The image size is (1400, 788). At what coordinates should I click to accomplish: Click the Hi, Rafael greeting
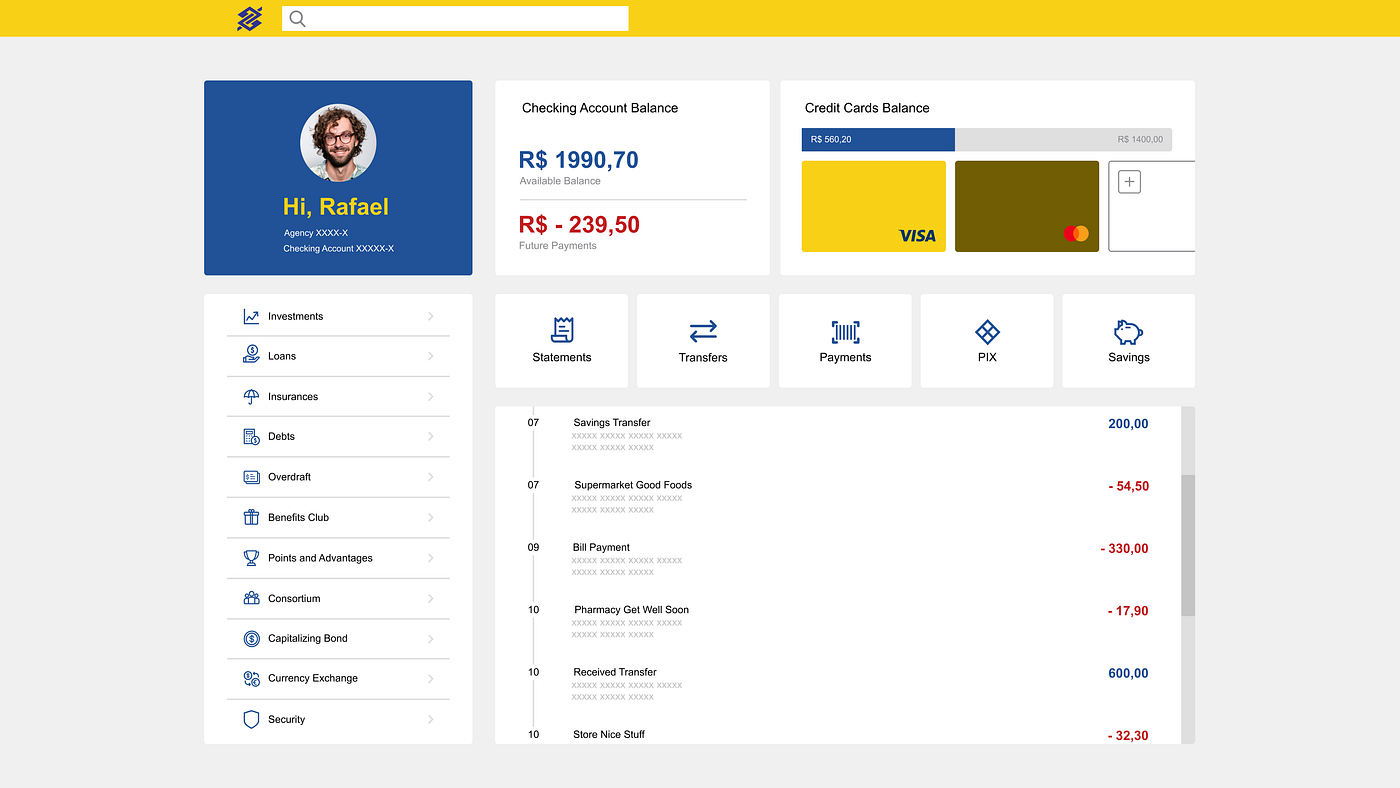(336, 207)
